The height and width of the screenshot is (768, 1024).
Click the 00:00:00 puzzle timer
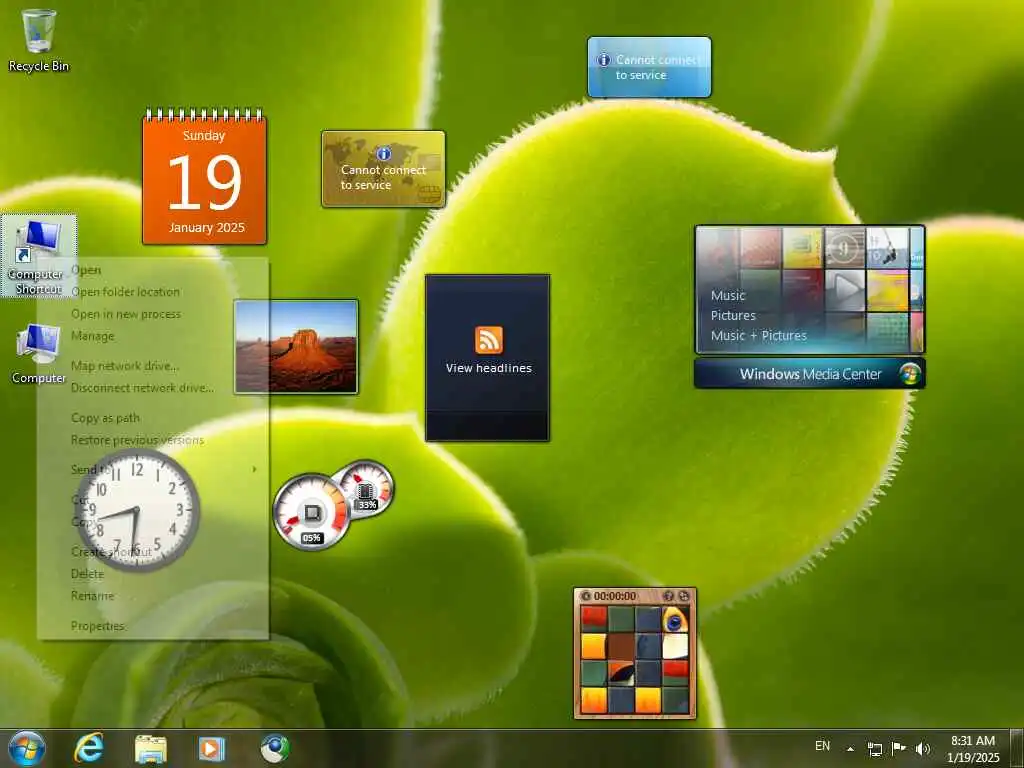click(615, 596)
